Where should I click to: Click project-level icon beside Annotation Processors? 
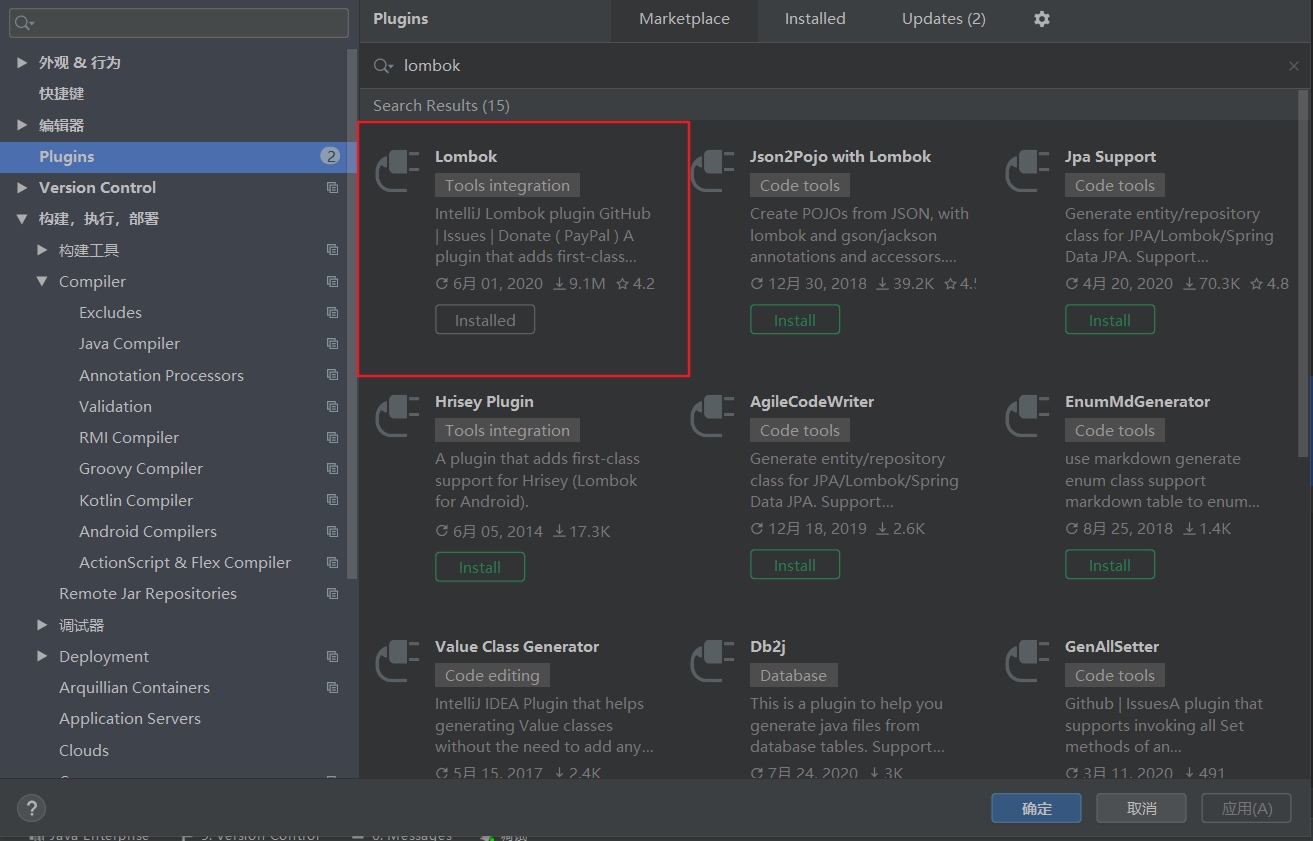(332, 376)
